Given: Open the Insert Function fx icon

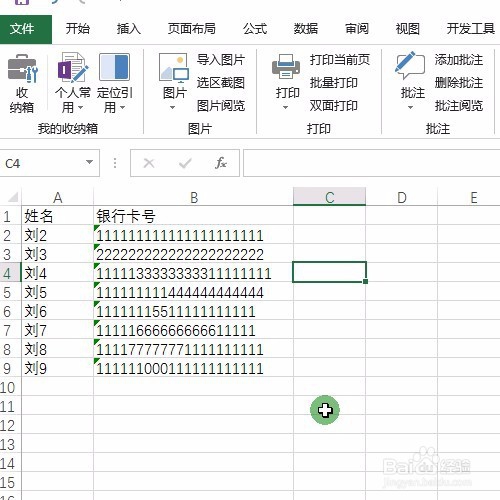Looking at the screenshot, I should (221, 163).
